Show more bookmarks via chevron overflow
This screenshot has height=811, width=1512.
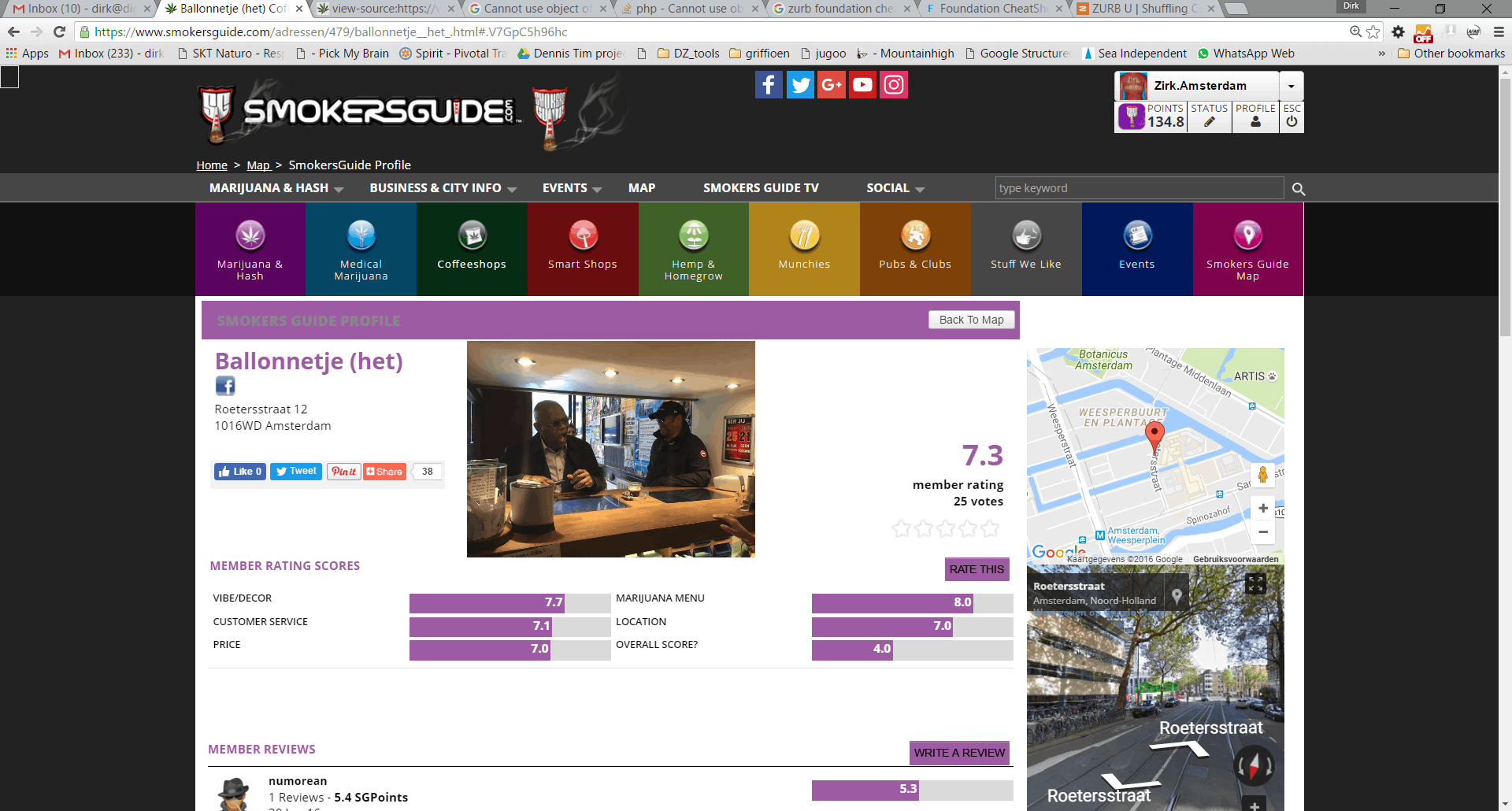click(1381, 54)
